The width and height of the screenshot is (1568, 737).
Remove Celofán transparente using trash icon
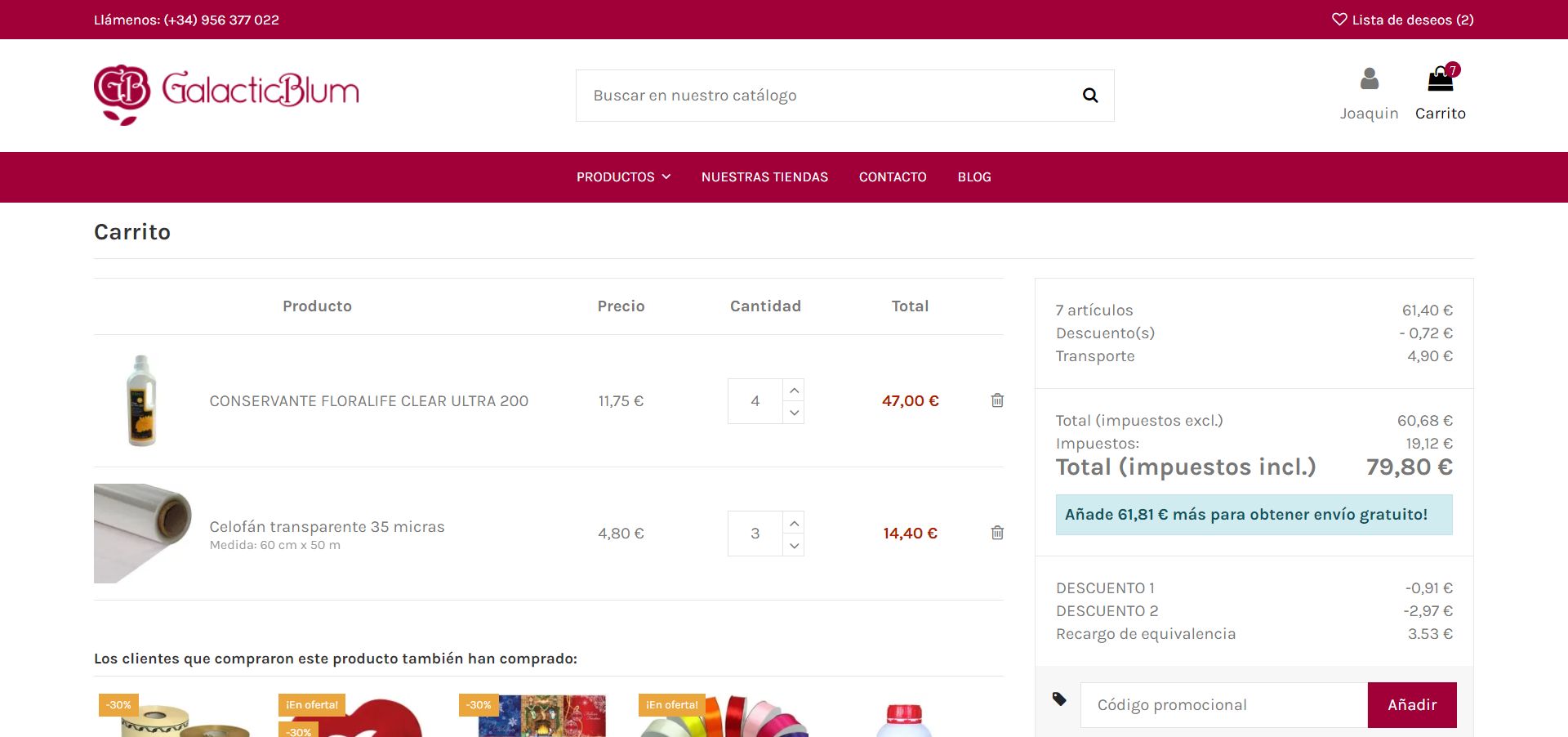997,533
